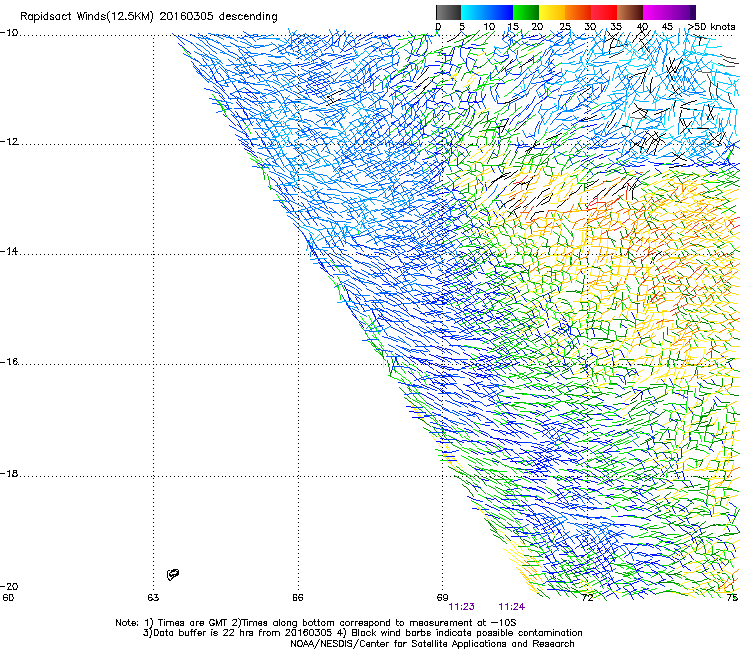Click the NOAA/NESDIS credit line
The width and height of the screenshot is (740, 650).
pos(432,644)
